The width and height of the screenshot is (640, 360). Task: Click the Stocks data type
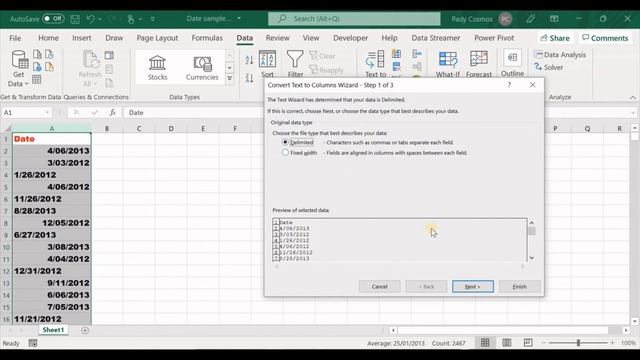tap(157, 68)
